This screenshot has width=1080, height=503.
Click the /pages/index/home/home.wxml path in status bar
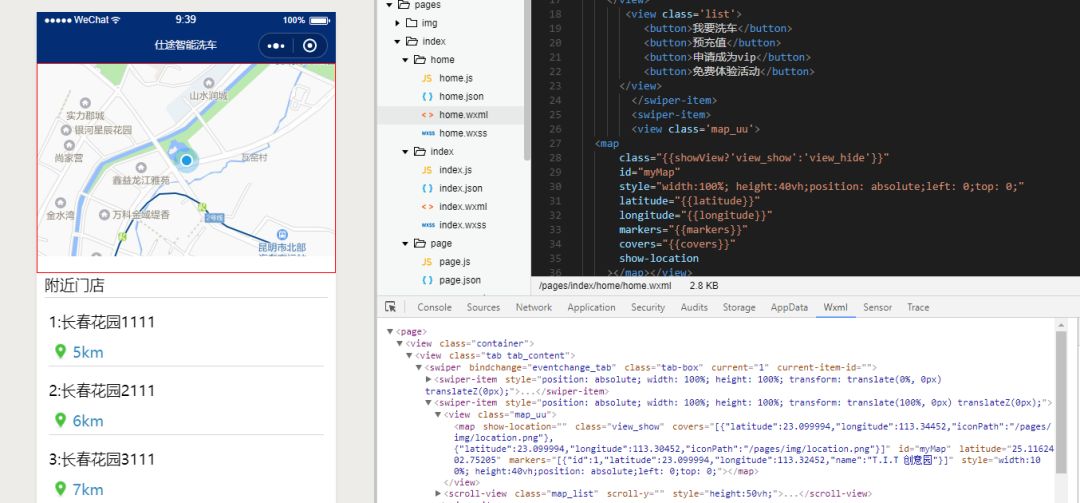pyautogui.click(x=605, y=285)
